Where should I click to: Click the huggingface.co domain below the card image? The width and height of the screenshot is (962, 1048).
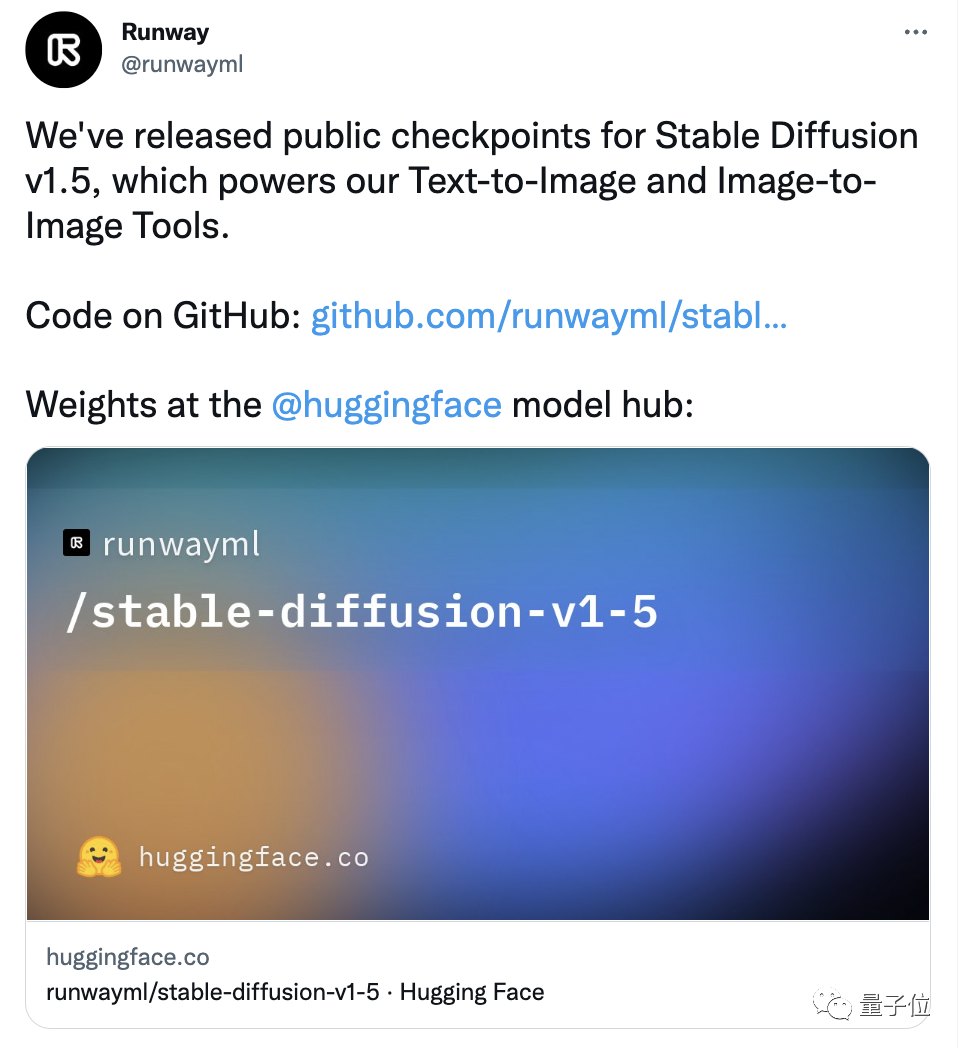(x=128, y=957)
